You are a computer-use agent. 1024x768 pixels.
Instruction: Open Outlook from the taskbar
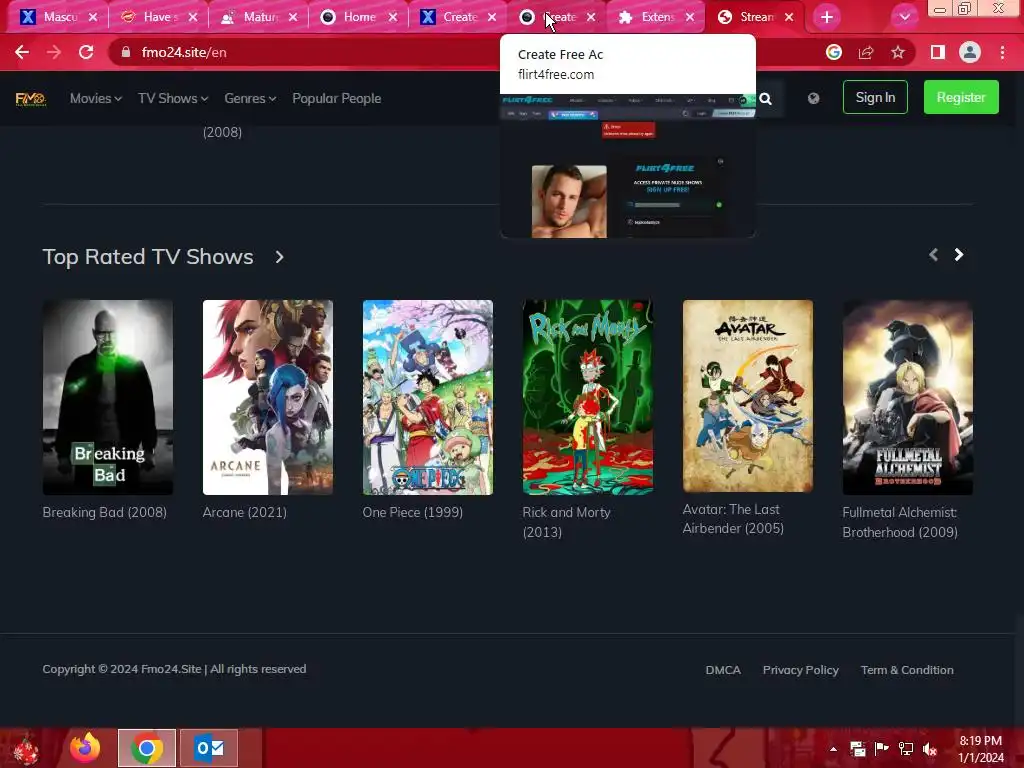pos(209,748)
